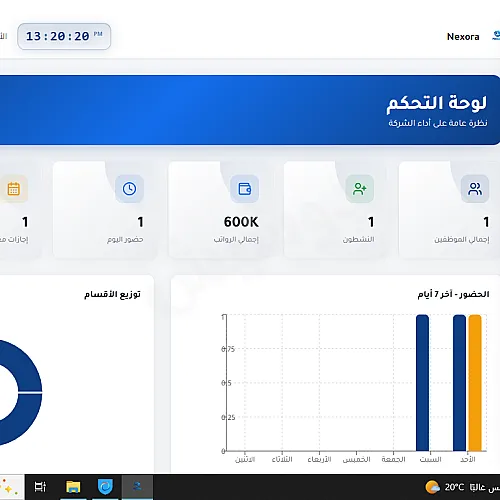
Task: Click the blue bar for السبت
Action: tap(422, 383)
